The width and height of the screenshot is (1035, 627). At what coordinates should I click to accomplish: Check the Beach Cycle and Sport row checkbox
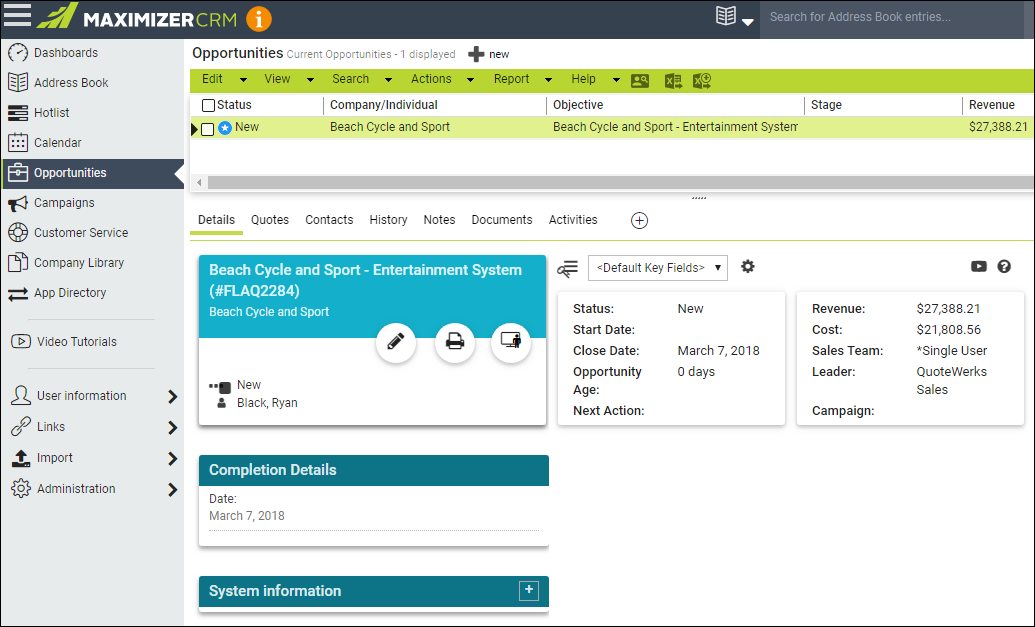pyautogui.click(x=208, y=128)
